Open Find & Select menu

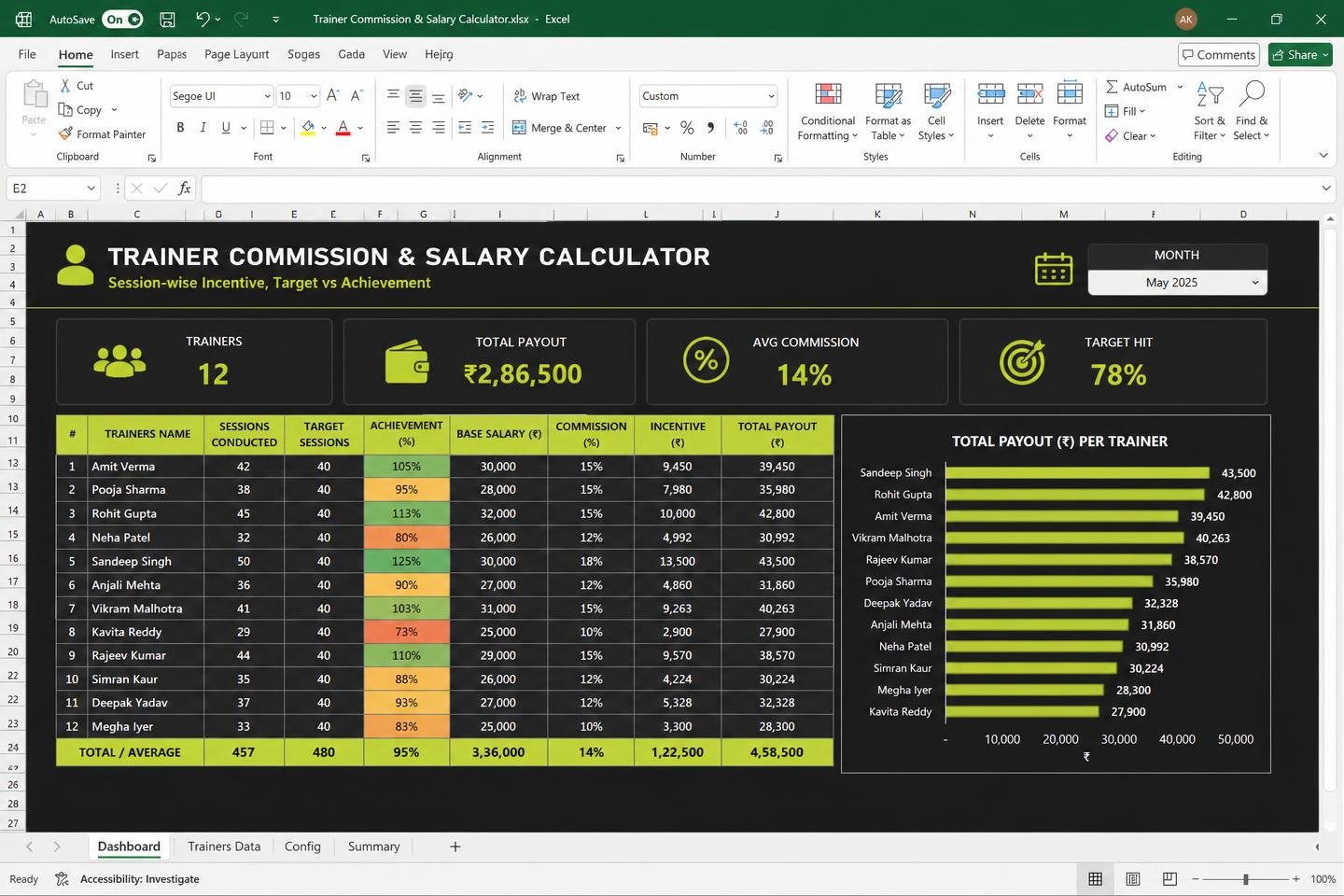pos(1252,110)
